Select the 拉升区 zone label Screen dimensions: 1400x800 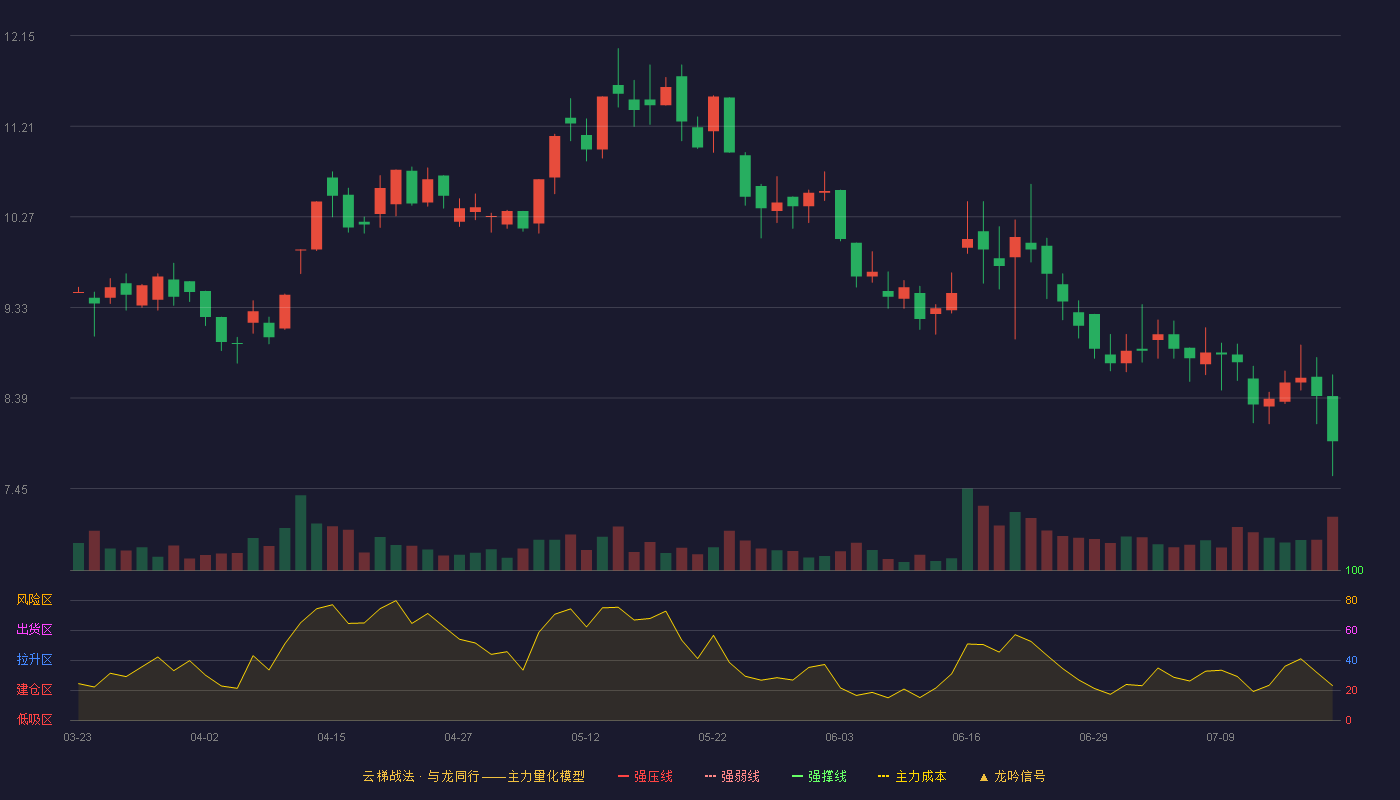[x=34, y=660]
